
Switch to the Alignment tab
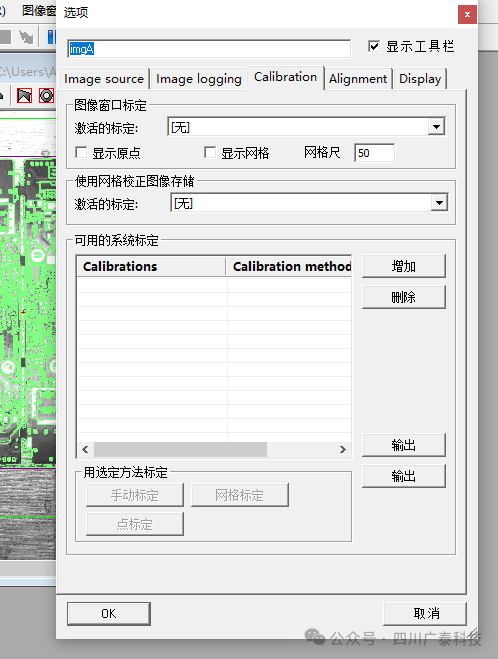click(x=358, y=79)
